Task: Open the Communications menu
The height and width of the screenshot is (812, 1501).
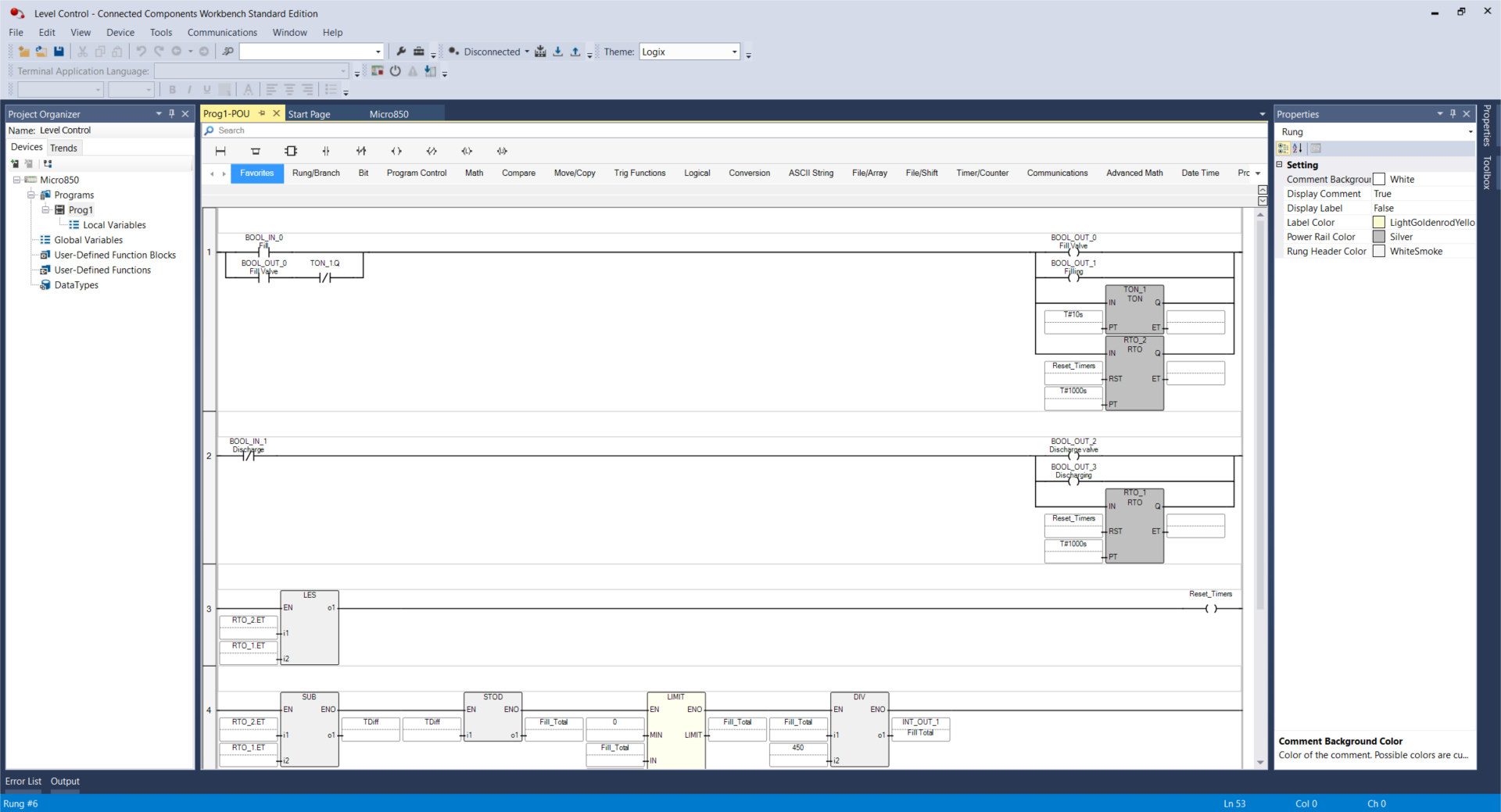Action: point(222,32)
